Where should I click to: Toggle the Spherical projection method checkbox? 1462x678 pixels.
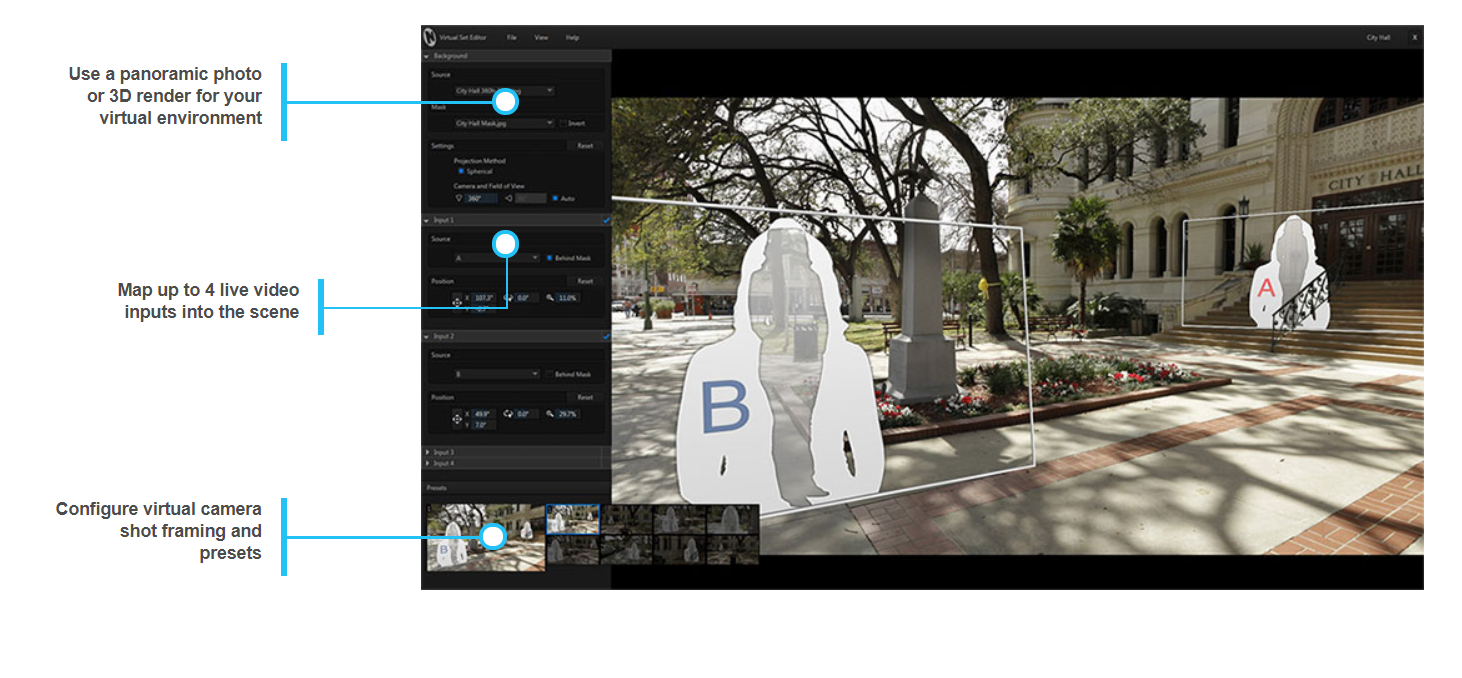tap(461, 171)
